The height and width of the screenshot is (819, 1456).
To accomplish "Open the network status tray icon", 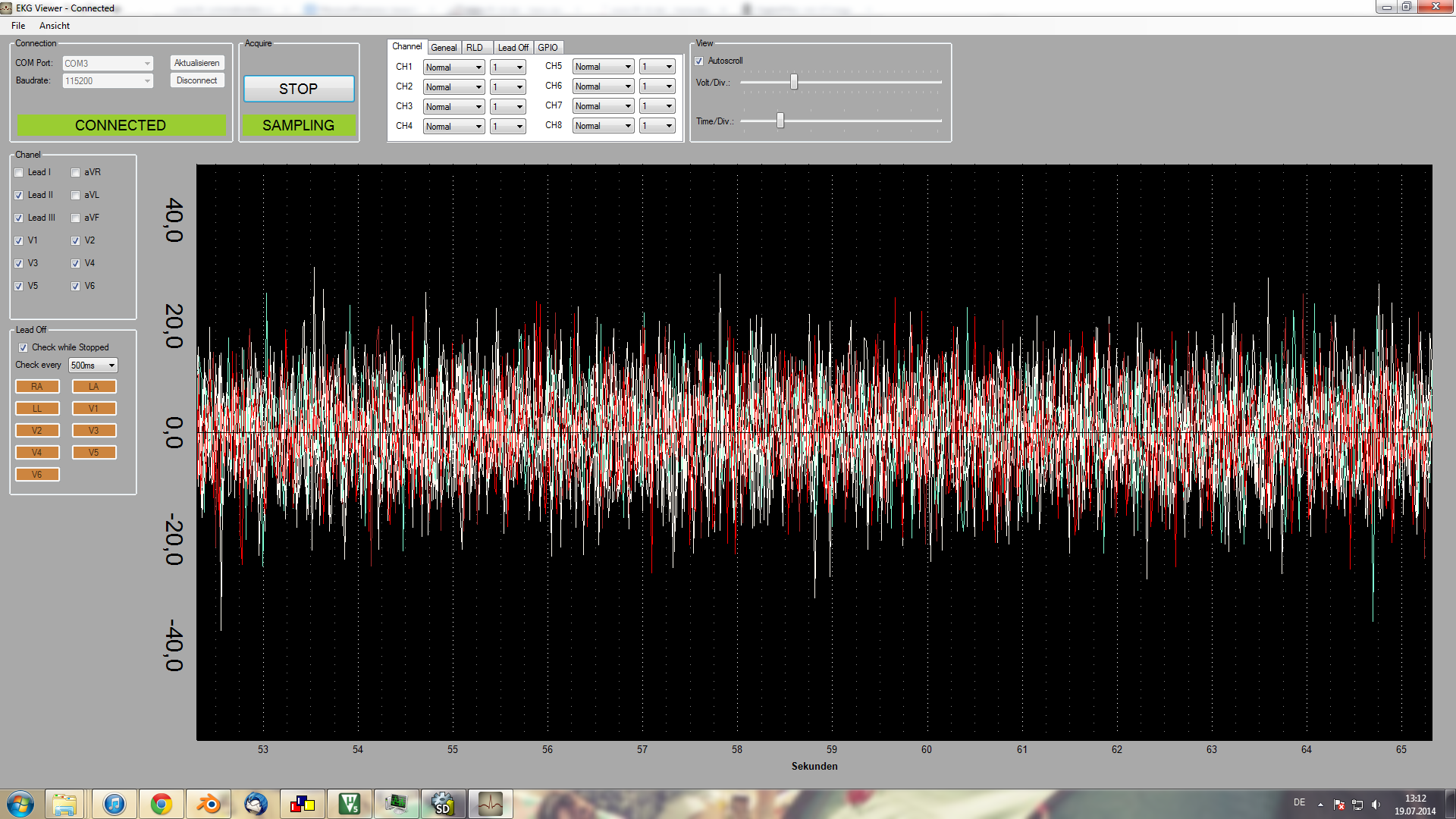I will point(1357,805).
